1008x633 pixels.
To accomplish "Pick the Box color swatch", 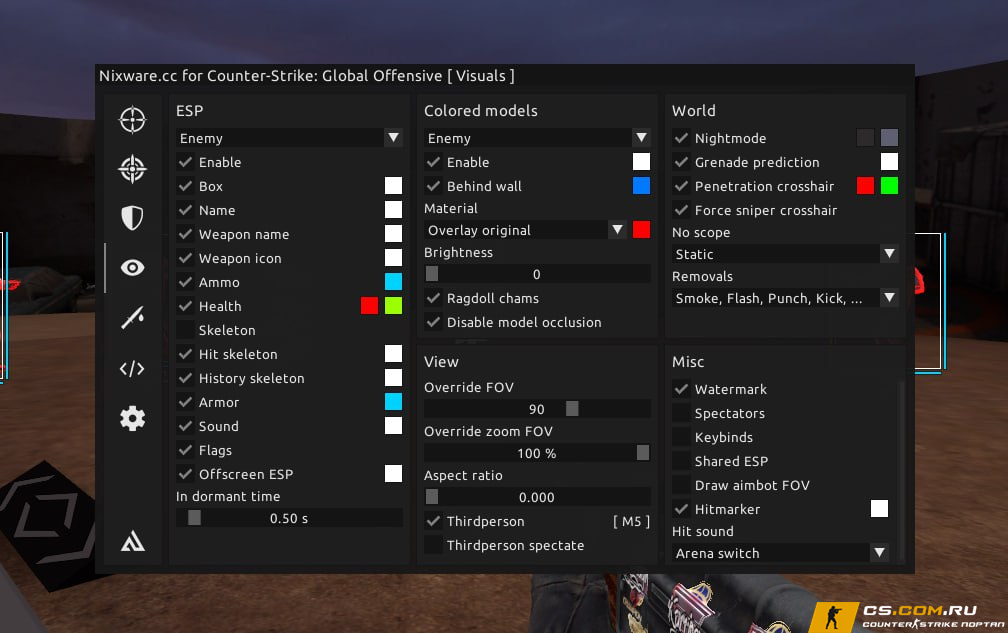I will tap(393, 186).
